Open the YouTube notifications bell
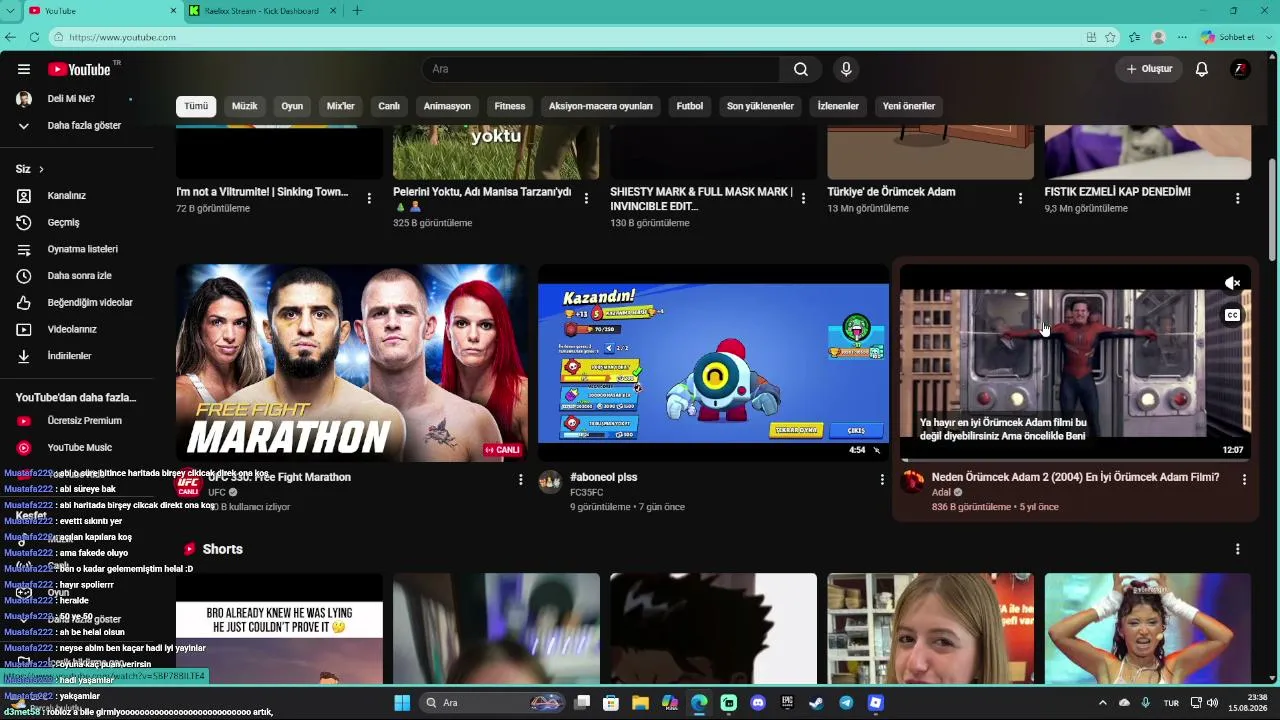The width and height of the screenshot is (1280, 720). point(1202,69)
